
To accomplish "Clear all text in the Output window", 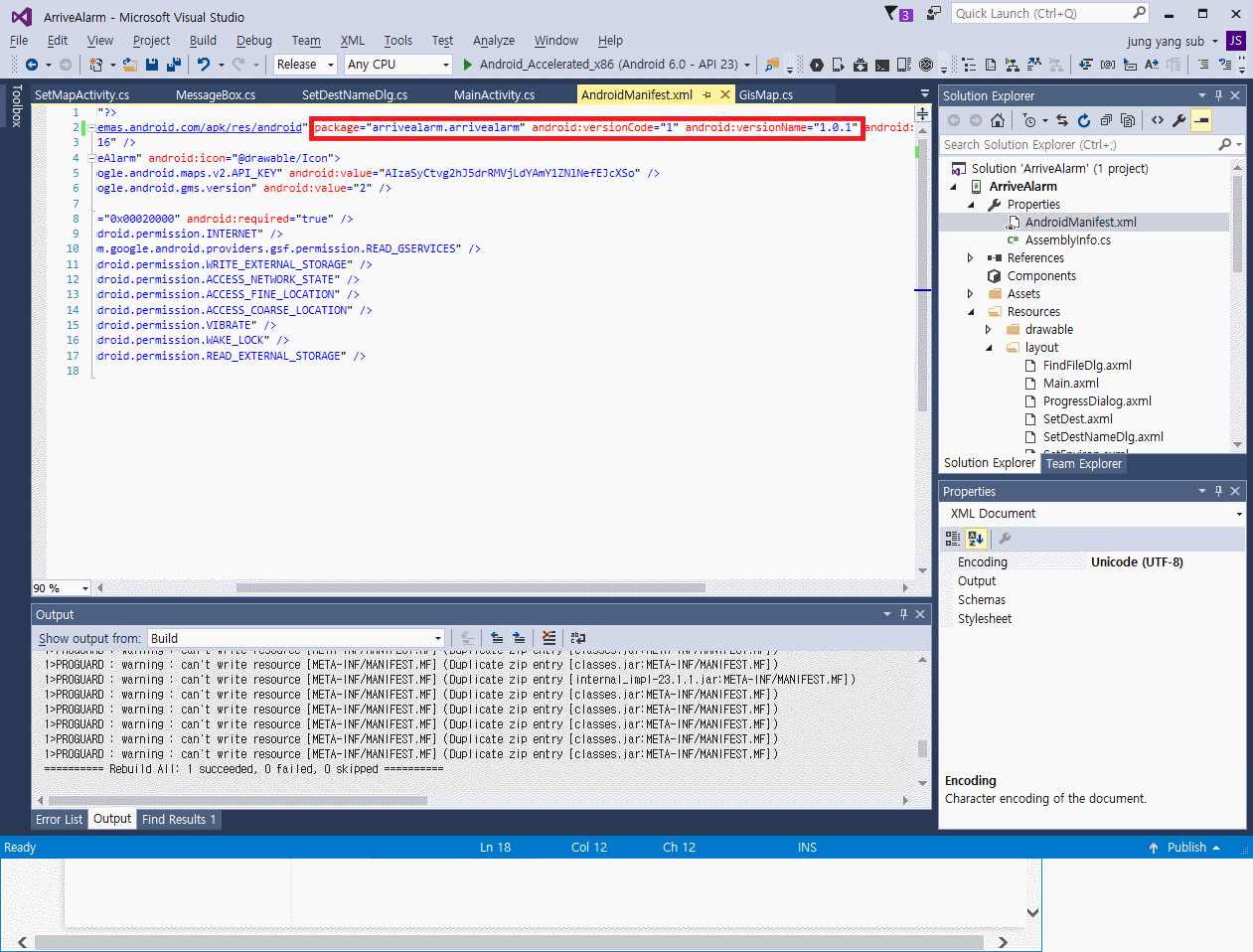I will click(548, 637).
